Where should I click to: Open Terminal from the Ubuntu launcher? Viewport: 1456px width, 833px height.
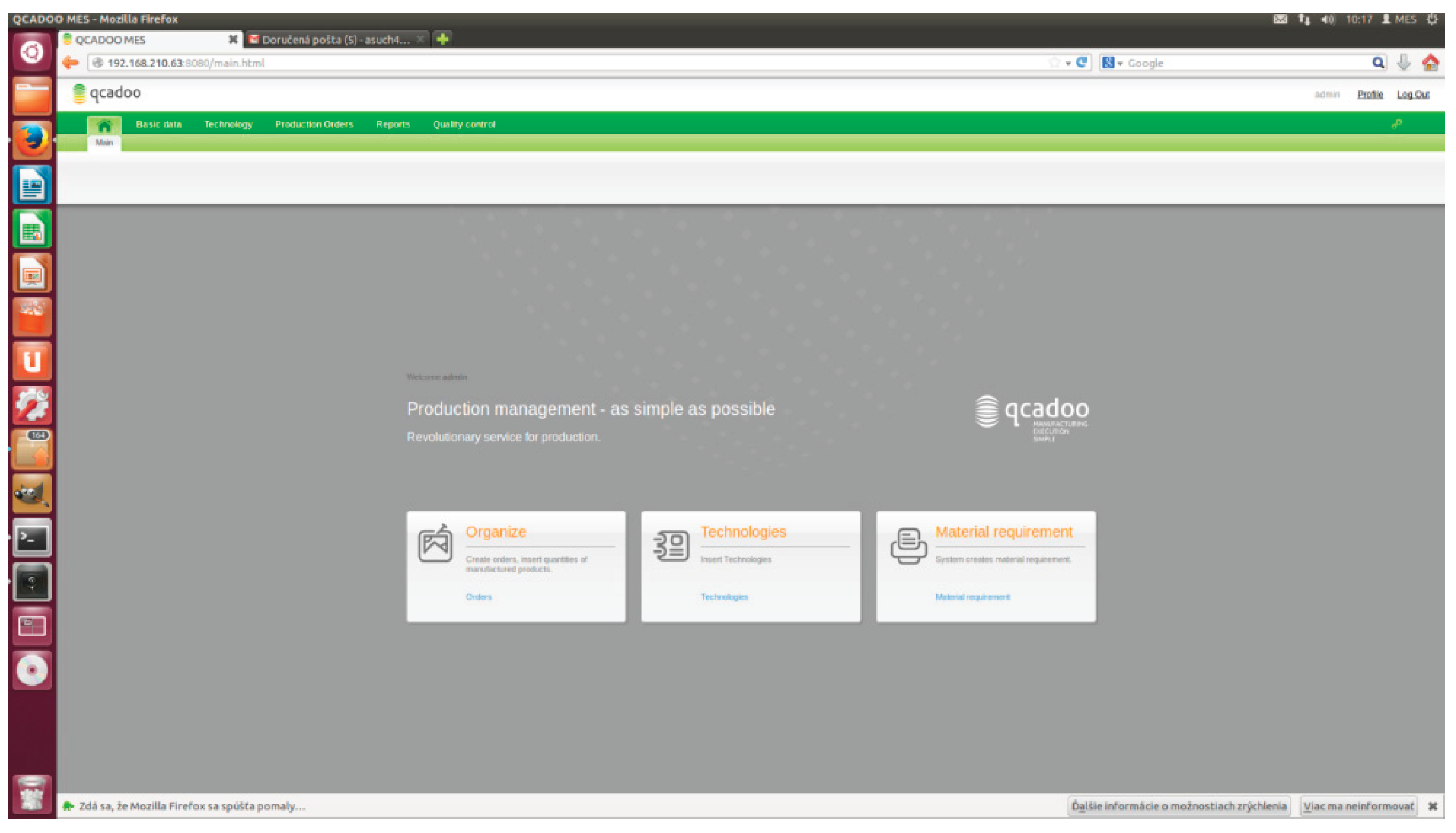[32, 539]
